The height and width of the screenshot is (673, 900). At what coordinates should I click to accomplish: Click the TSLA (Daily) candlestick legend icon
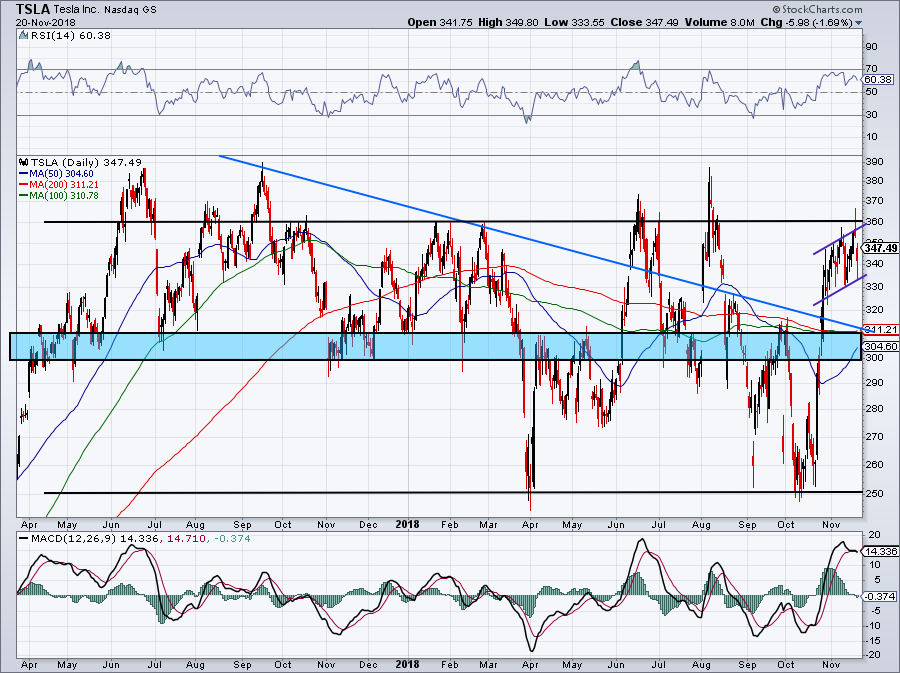point(24,162)
